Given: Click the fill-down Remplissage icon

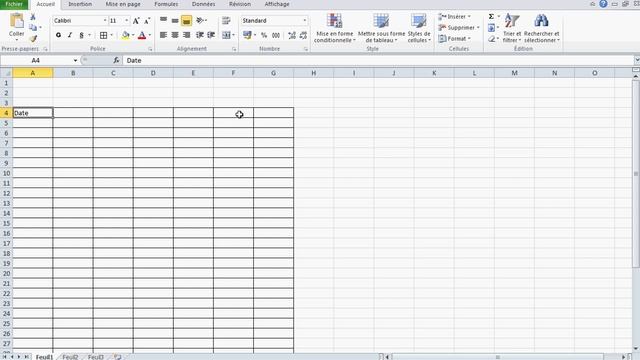Looking at the screenshot, I should pos(491,28).
